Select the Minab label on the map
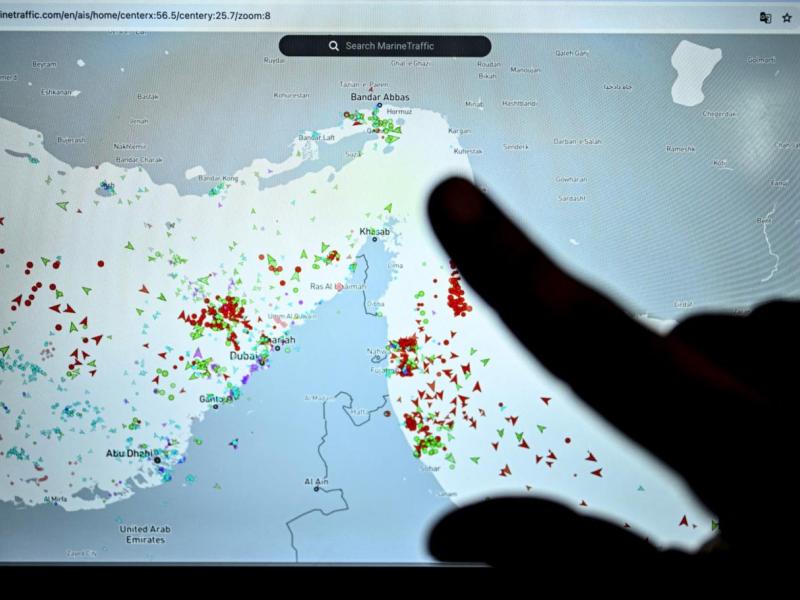The width and height of the screenshot is (800, 600). coord(474,104)
